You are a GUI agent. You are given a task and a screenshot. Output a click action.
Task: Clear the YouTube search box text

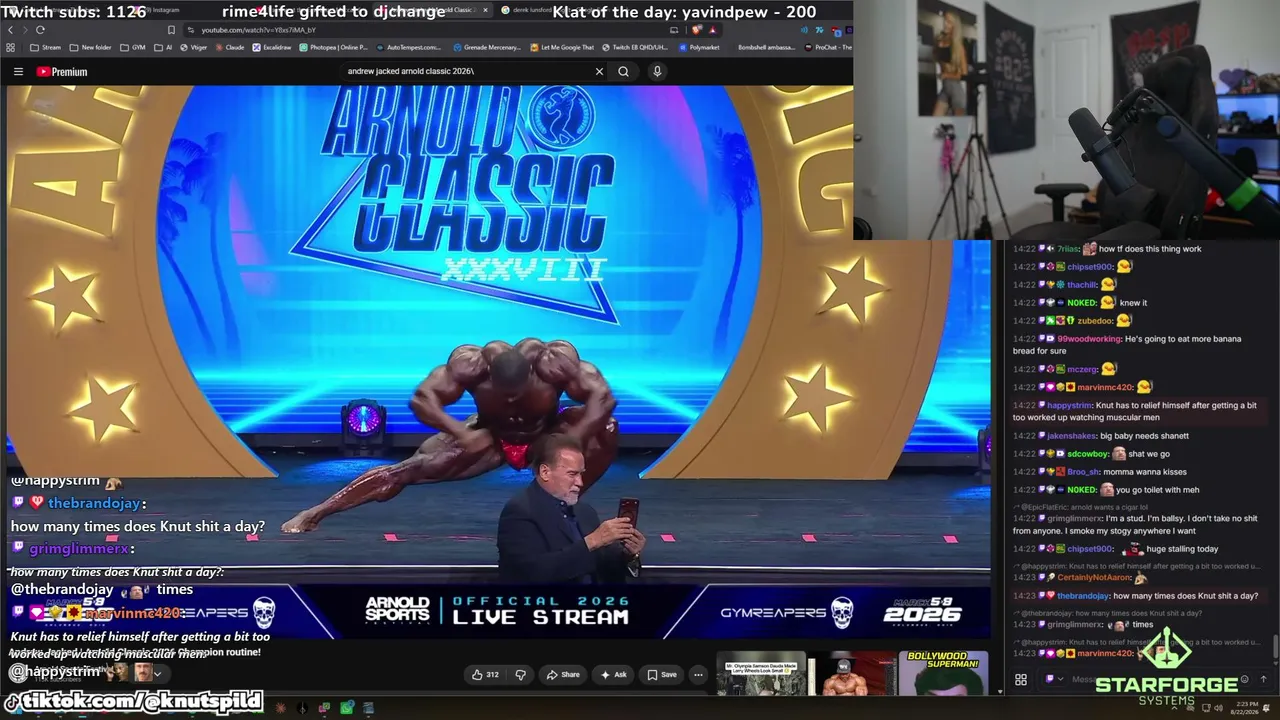tap(599, 71)
